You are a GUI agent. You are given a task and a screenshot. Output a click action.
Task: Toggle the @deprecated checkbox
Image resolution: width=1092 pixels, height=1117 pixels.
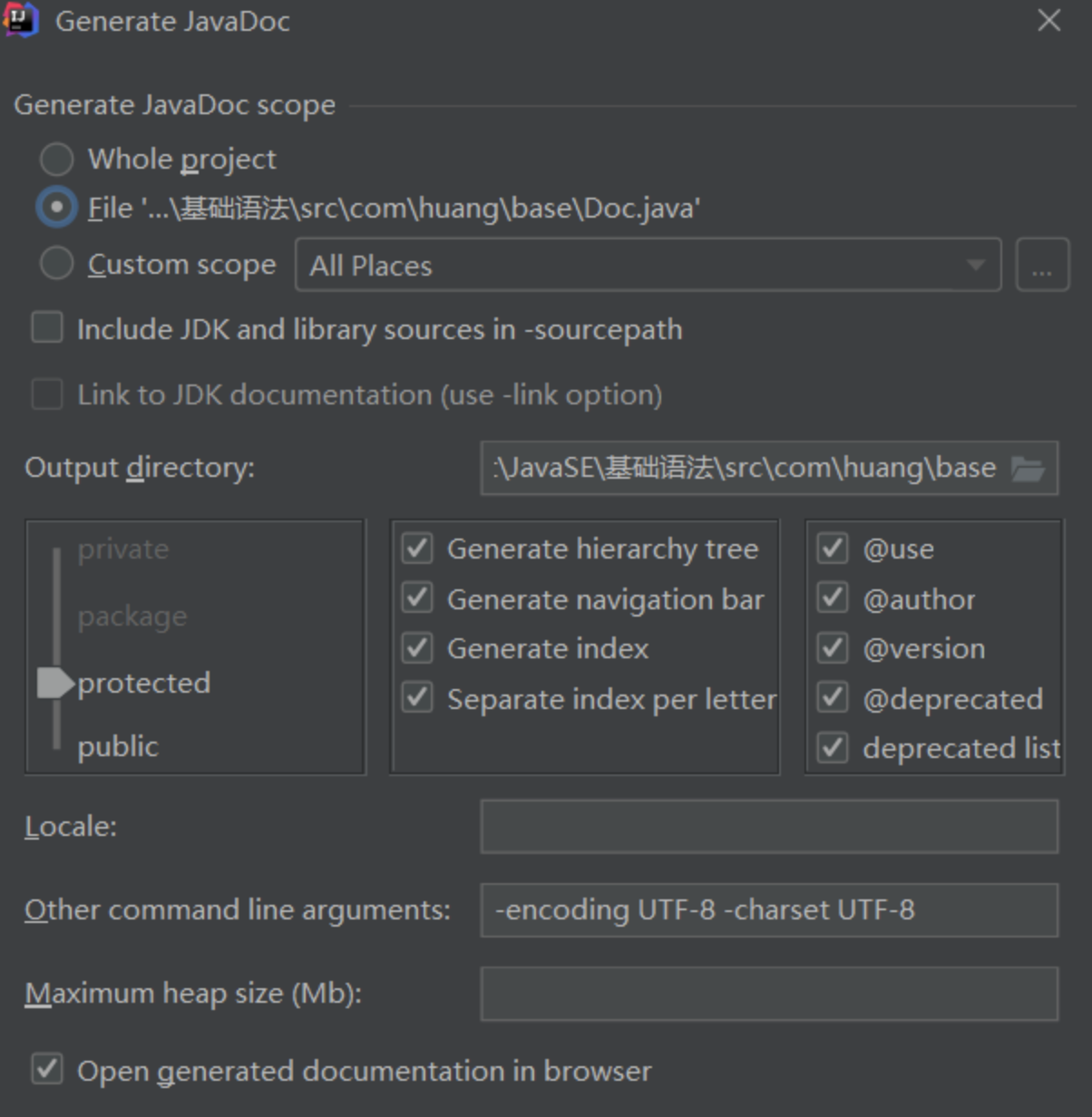(x=833, y=698)
